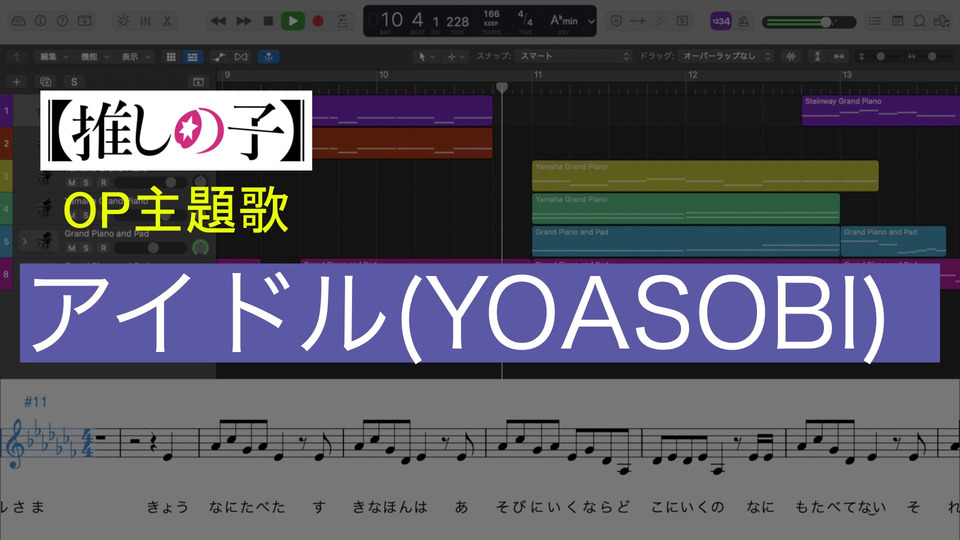Open the Loop Browser icon
Screen dimensions: 960x540
click(x=920, y=21)
